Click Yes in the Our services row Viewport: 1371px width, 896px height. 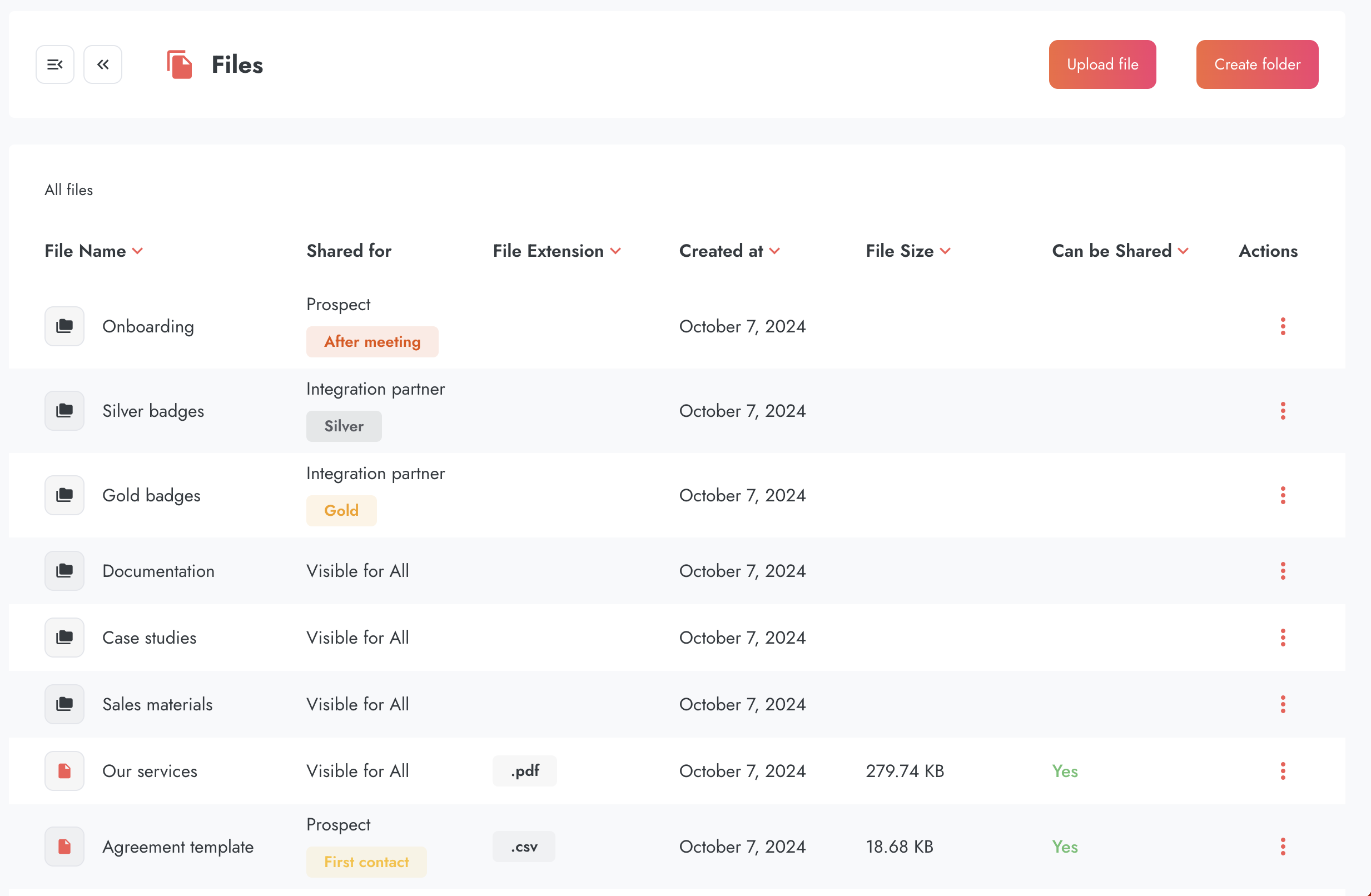pyautogui.click(x=1065, y=771)
